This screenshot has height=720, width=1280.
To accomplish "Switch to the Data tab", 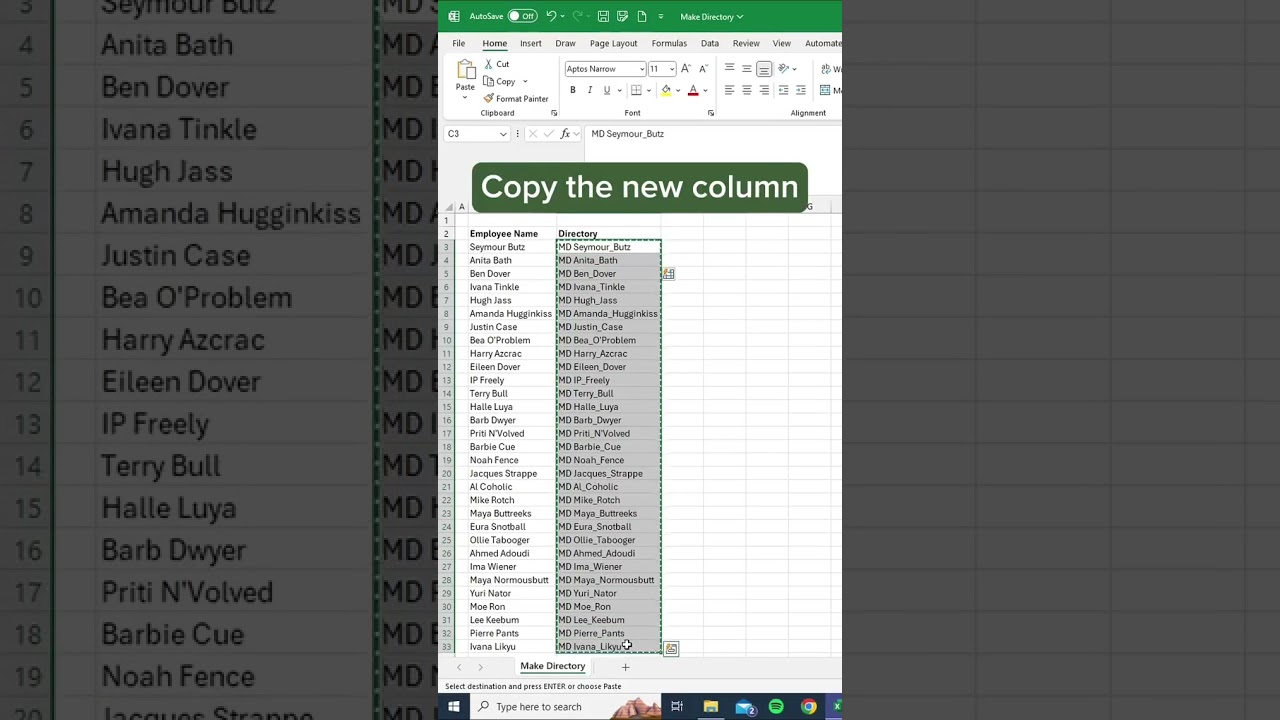I will pos(709,43).
